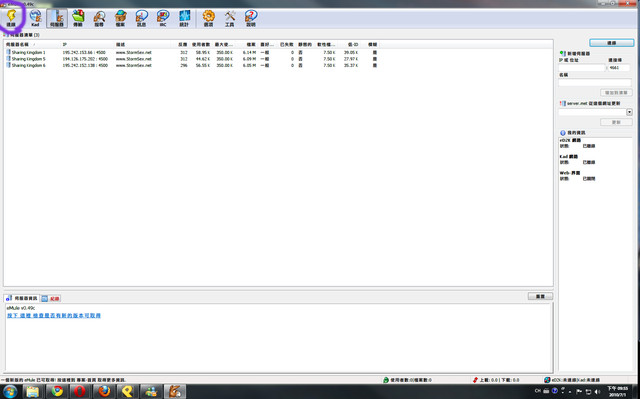Click the new server icon with green dot
The width and height of the screenshot is (640, 399).
tap(563, 53)
